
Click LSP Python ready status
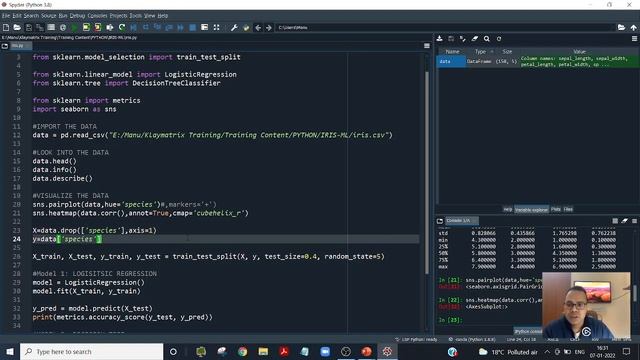click(416, 340)
